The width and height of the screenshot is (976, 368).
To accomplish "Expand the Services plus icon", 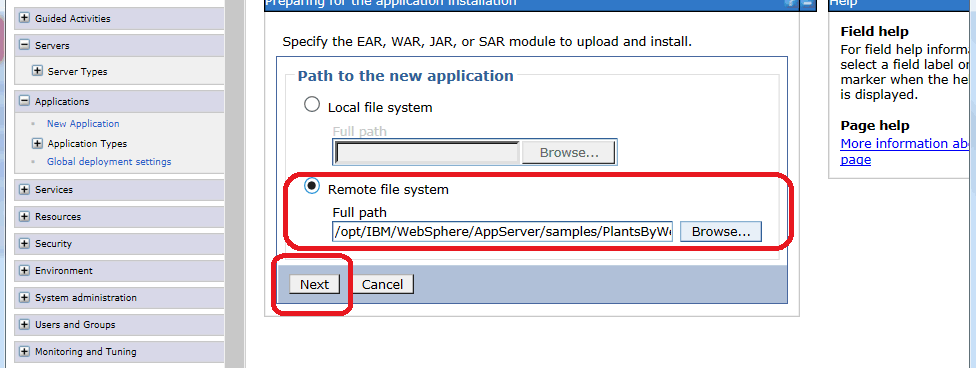I will (25, 189).
